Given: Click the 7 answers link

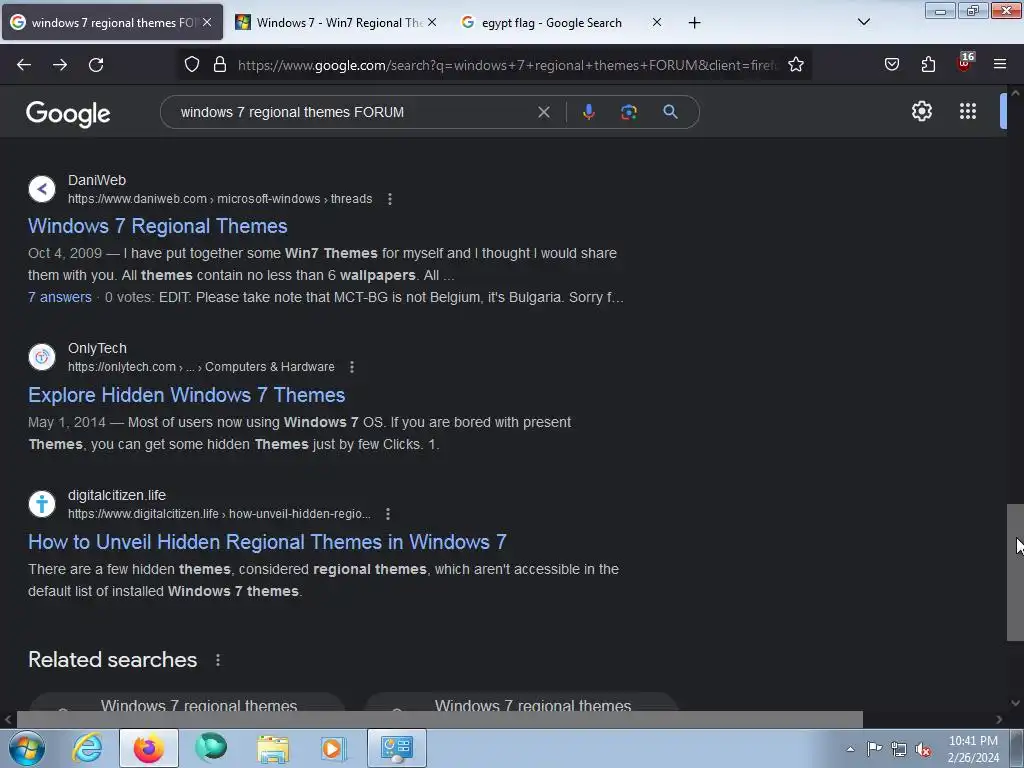Looking at the screenshot, I should (59, 297).
